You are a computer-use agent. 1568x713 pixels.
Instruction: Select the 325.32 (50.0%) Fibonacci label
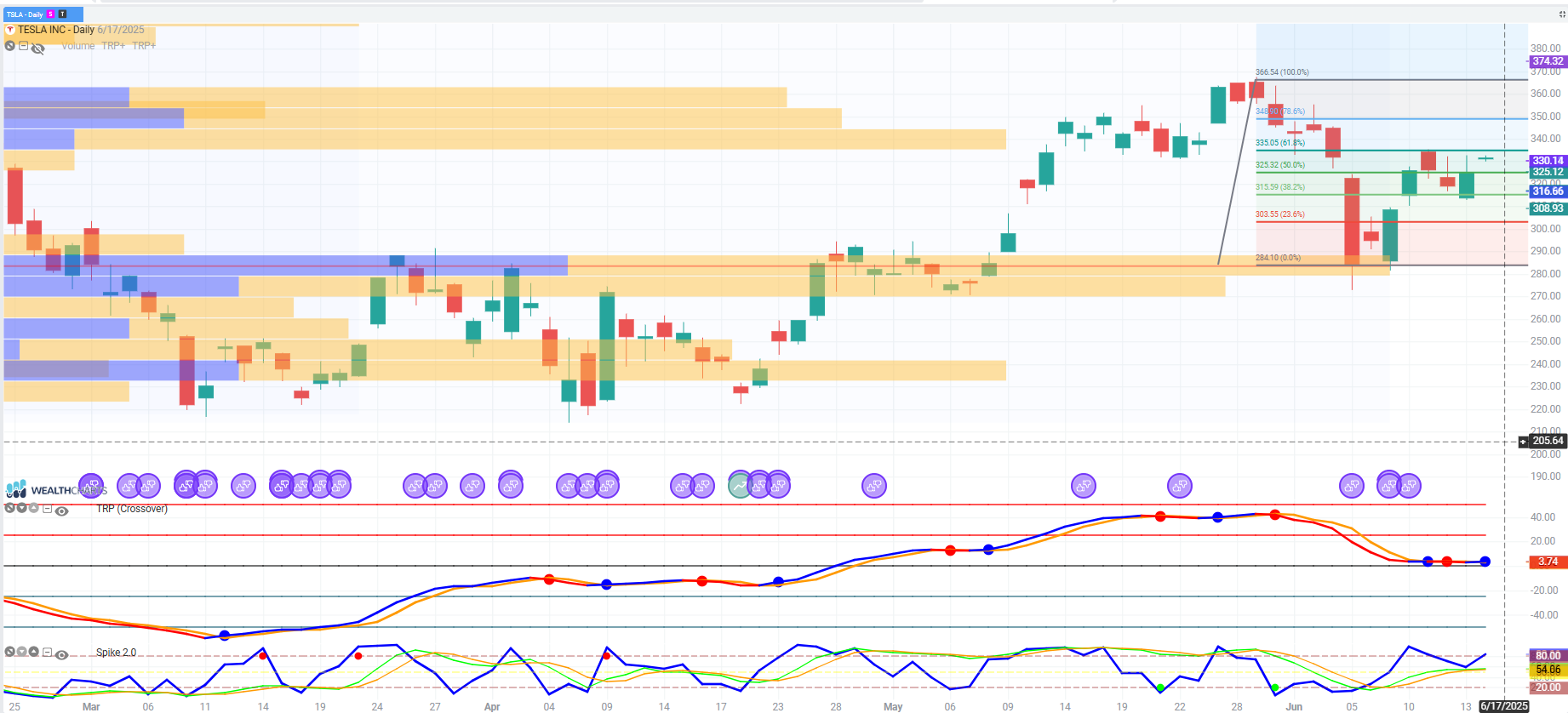[x=1279, y=165]
